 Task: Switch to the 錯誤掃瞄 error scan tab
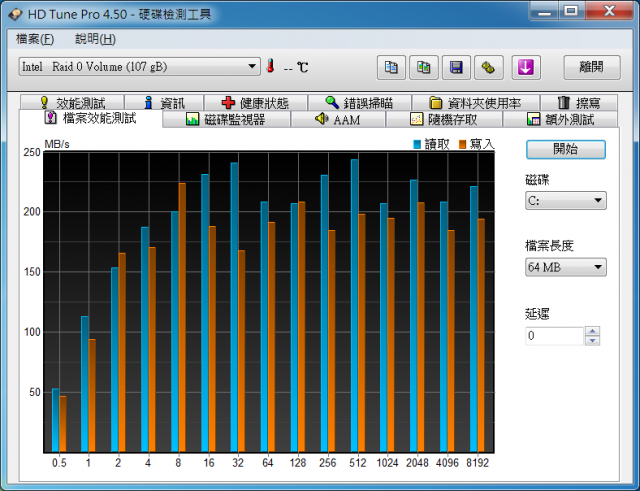[x=360, y=102]
